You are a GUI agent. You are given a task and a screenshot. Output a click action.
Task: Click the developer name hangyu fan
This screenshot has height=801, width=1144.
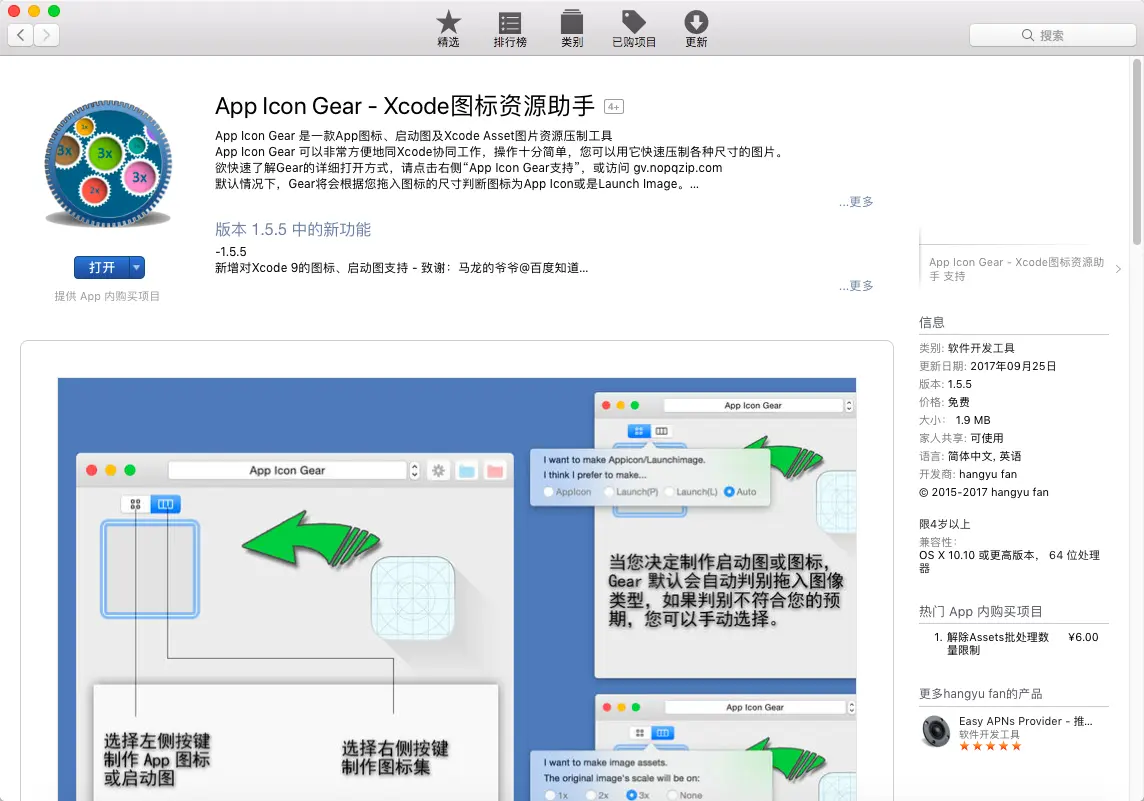tap(987, 474)
